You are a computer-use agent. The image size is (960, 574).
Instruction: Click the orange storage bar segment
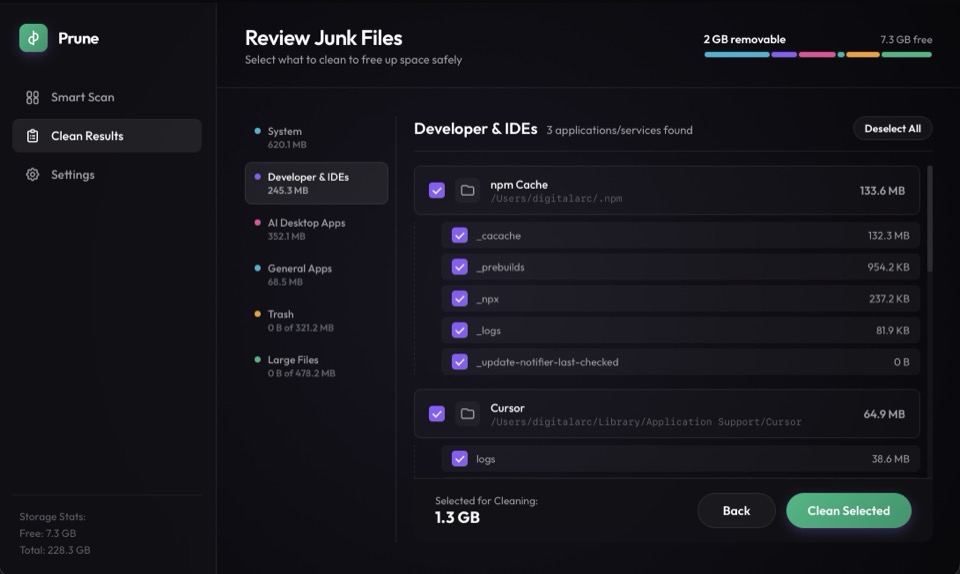pos(863,54)
